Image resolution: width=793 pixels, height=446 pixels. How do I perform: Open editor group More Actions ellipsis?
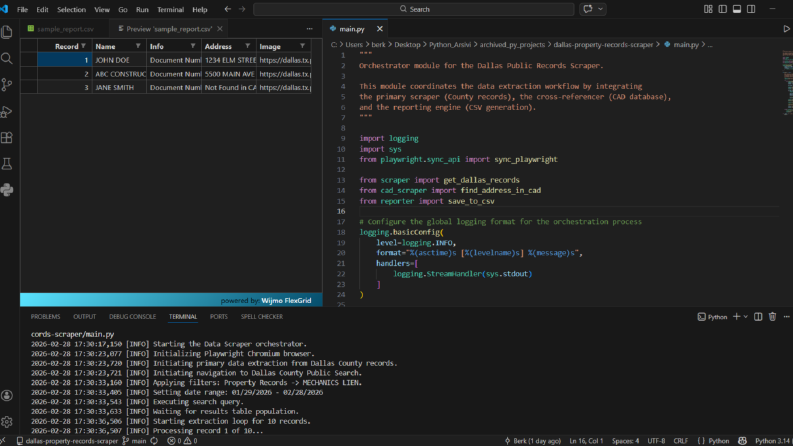click(x=310, y=29)
